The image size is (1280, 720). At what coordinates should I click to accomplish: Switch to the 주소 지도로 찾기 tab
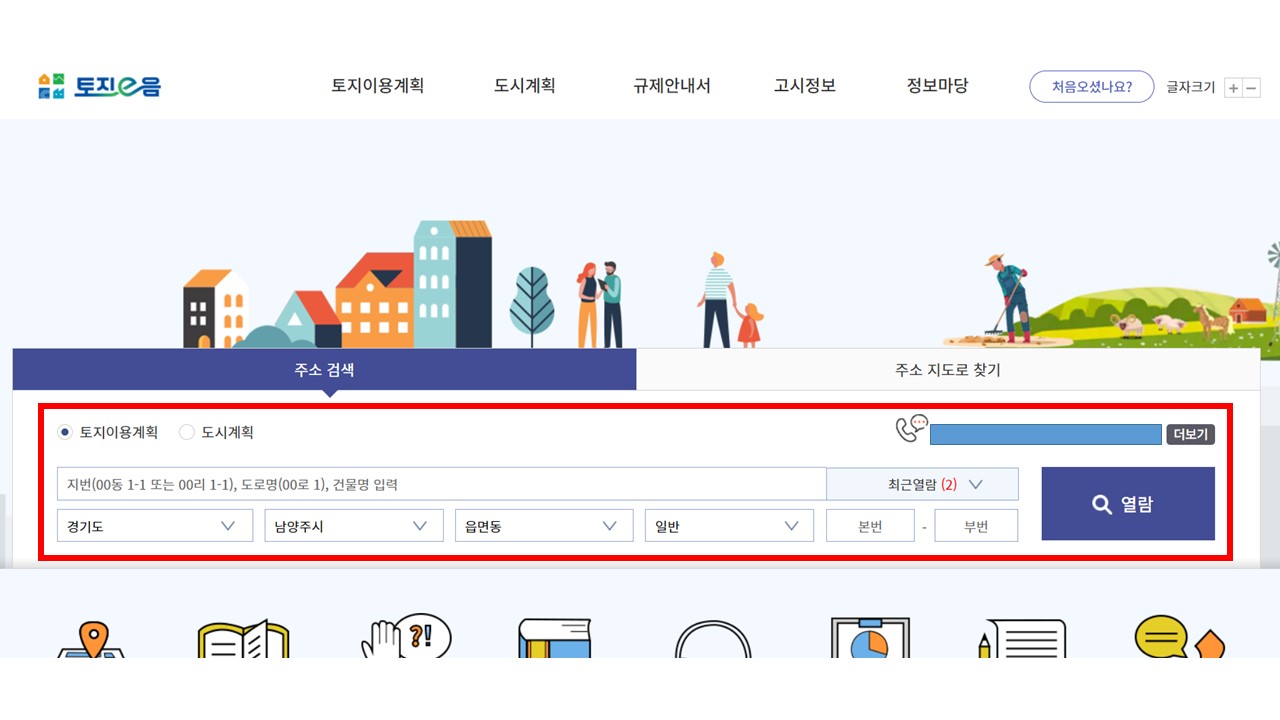(947, 369)
